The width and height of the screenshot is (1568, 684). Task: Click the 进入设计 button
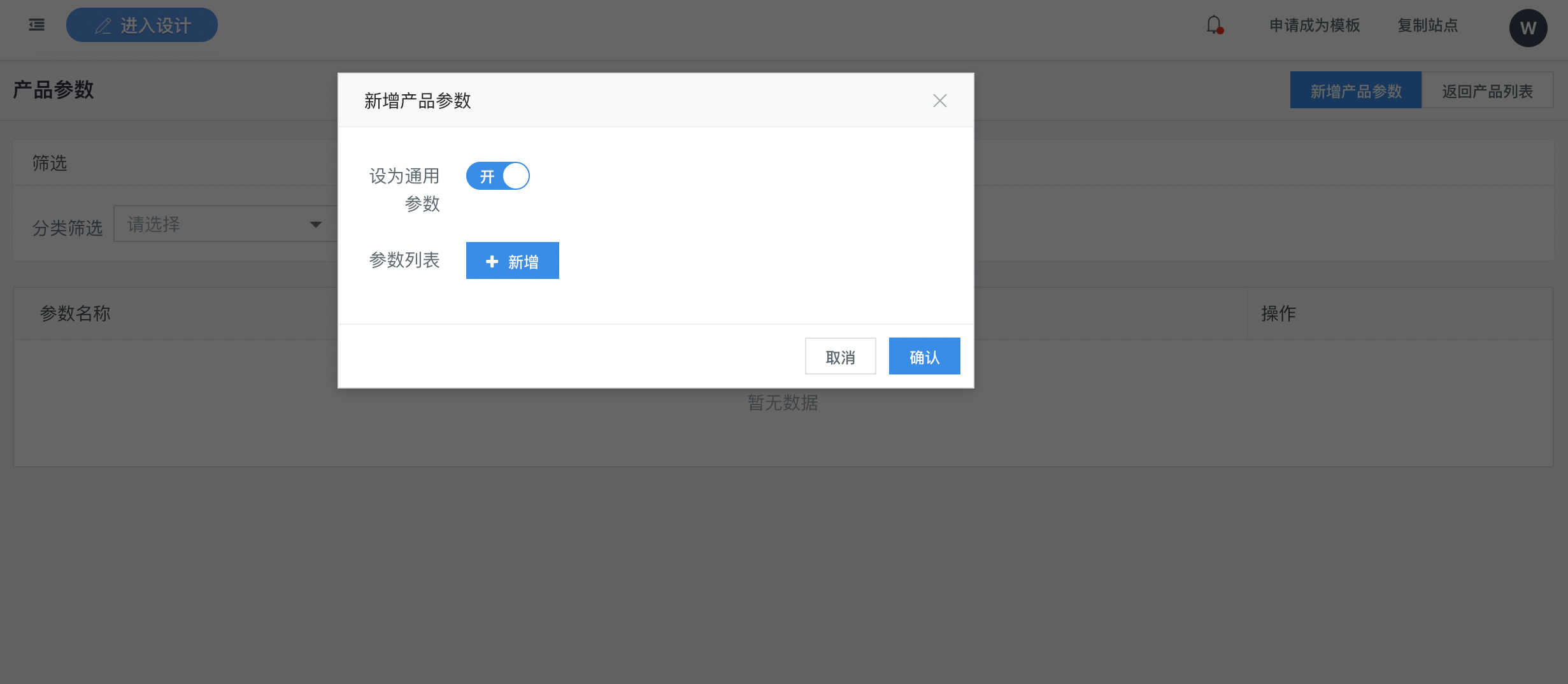point(142,25)
